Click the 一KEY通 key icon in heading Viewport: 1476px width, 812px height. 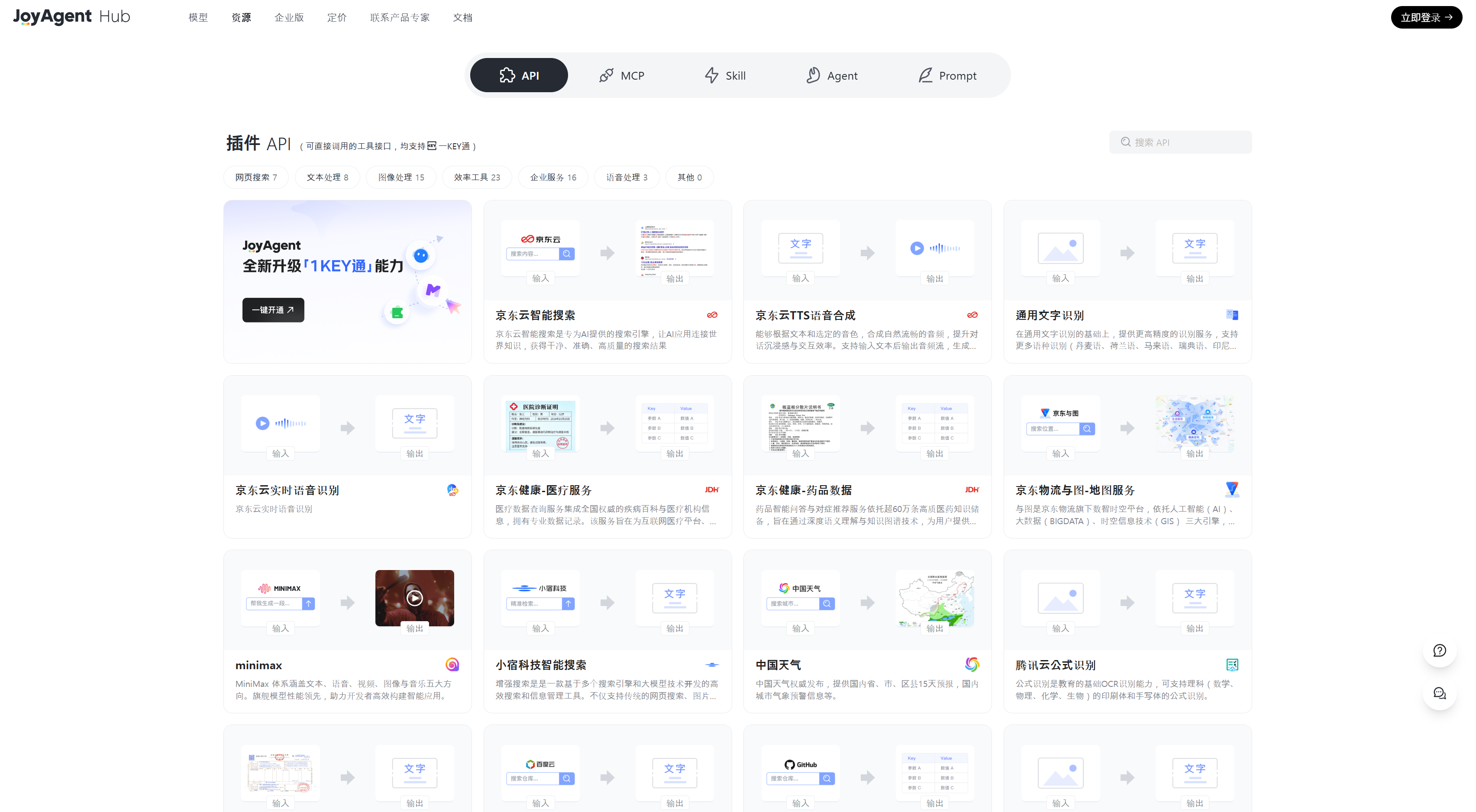(432, 145)
